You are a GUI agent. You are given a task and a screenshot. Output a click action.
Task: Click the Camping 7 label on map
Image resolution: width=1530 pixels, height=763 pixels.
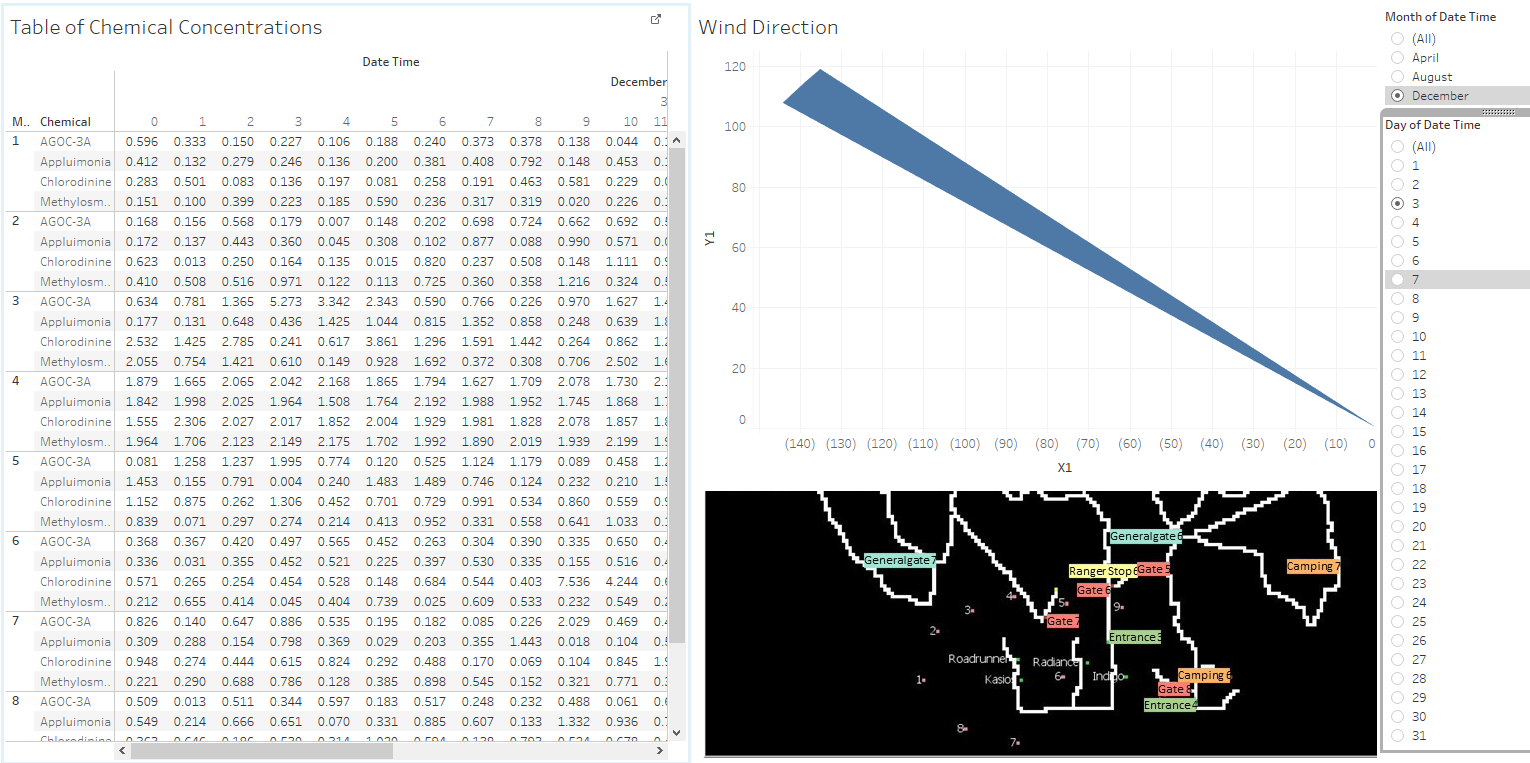click(1313, 567)
